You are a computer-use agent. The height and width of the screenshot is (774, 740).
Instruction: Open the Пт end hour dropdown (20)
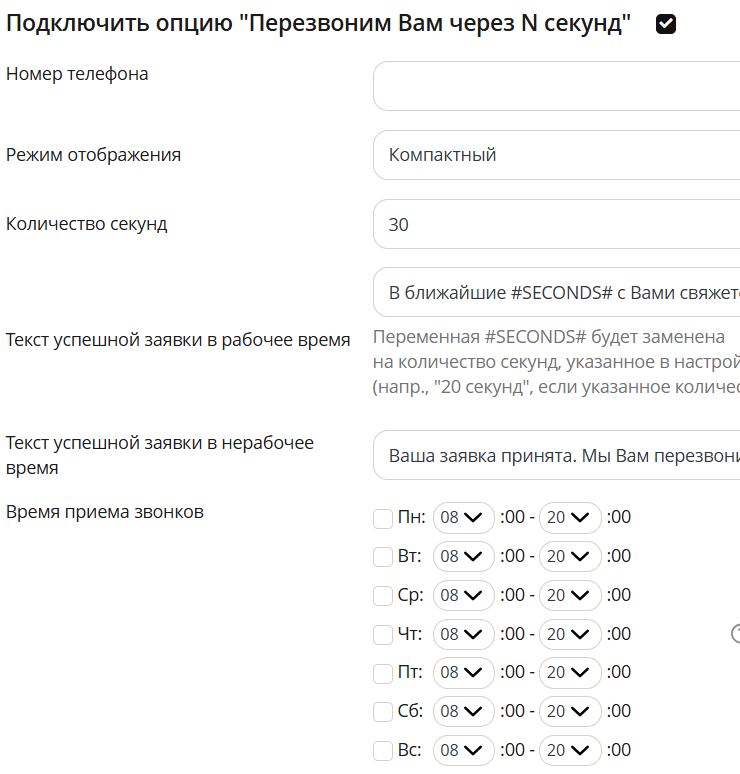pyautogui.click(x=570, y=672)
